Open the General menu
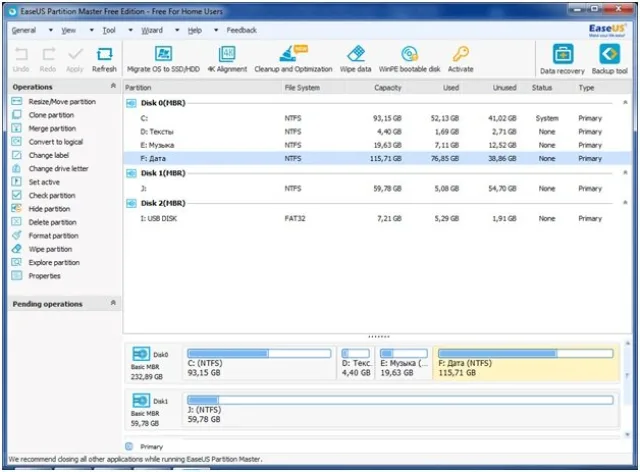 [24, 30]
